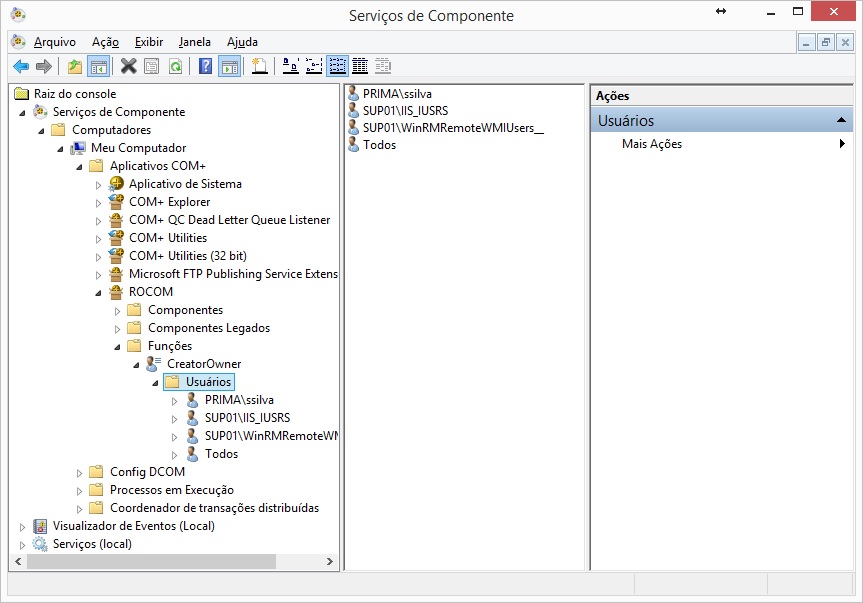Open the Ajuda menu
This screenshot has width=863, height=603.
click(x=242, y=42)
